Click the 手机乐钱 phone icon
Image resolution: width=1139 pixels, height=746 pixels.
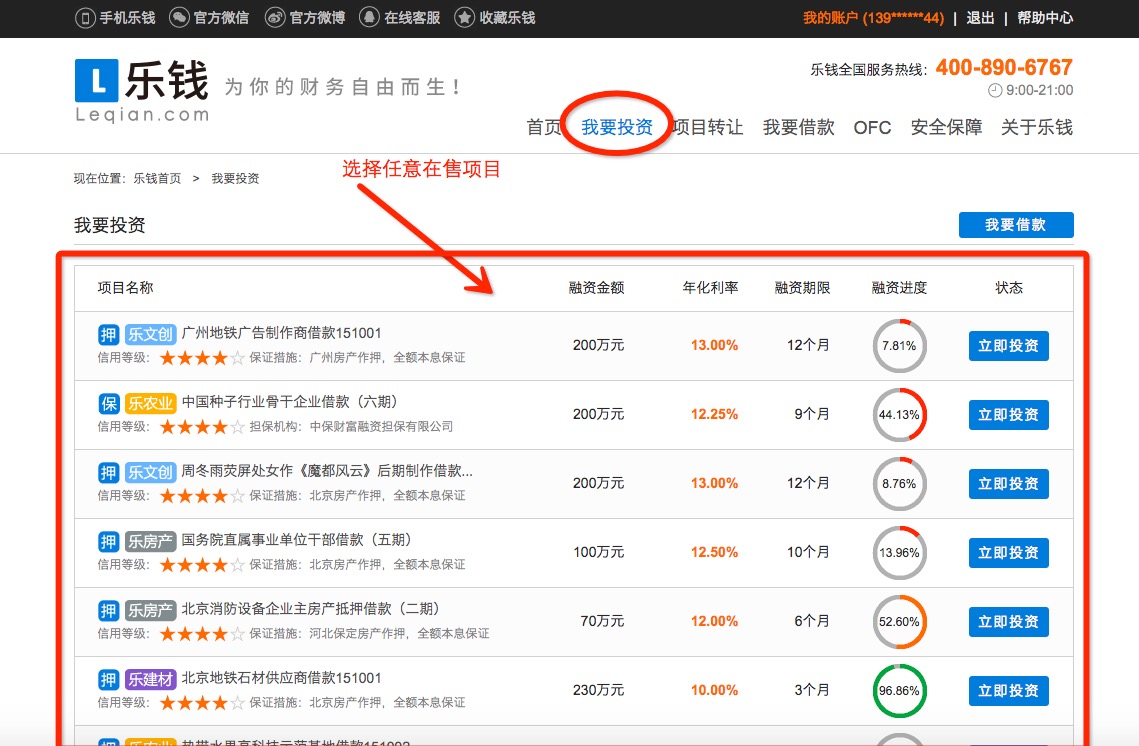pyautogui.click(x=85, y=17)
